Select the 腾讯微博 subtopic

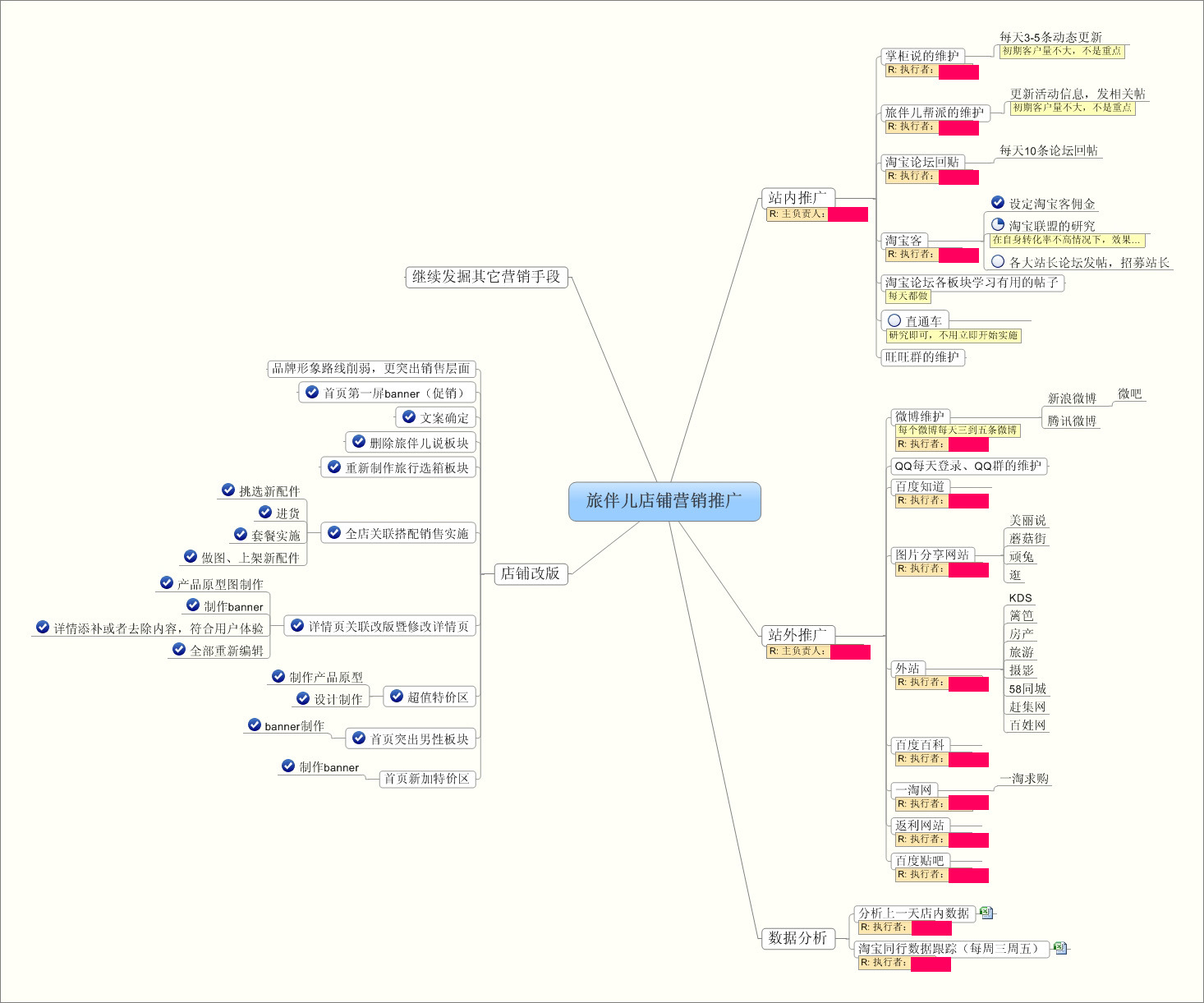coord(1072,421)
